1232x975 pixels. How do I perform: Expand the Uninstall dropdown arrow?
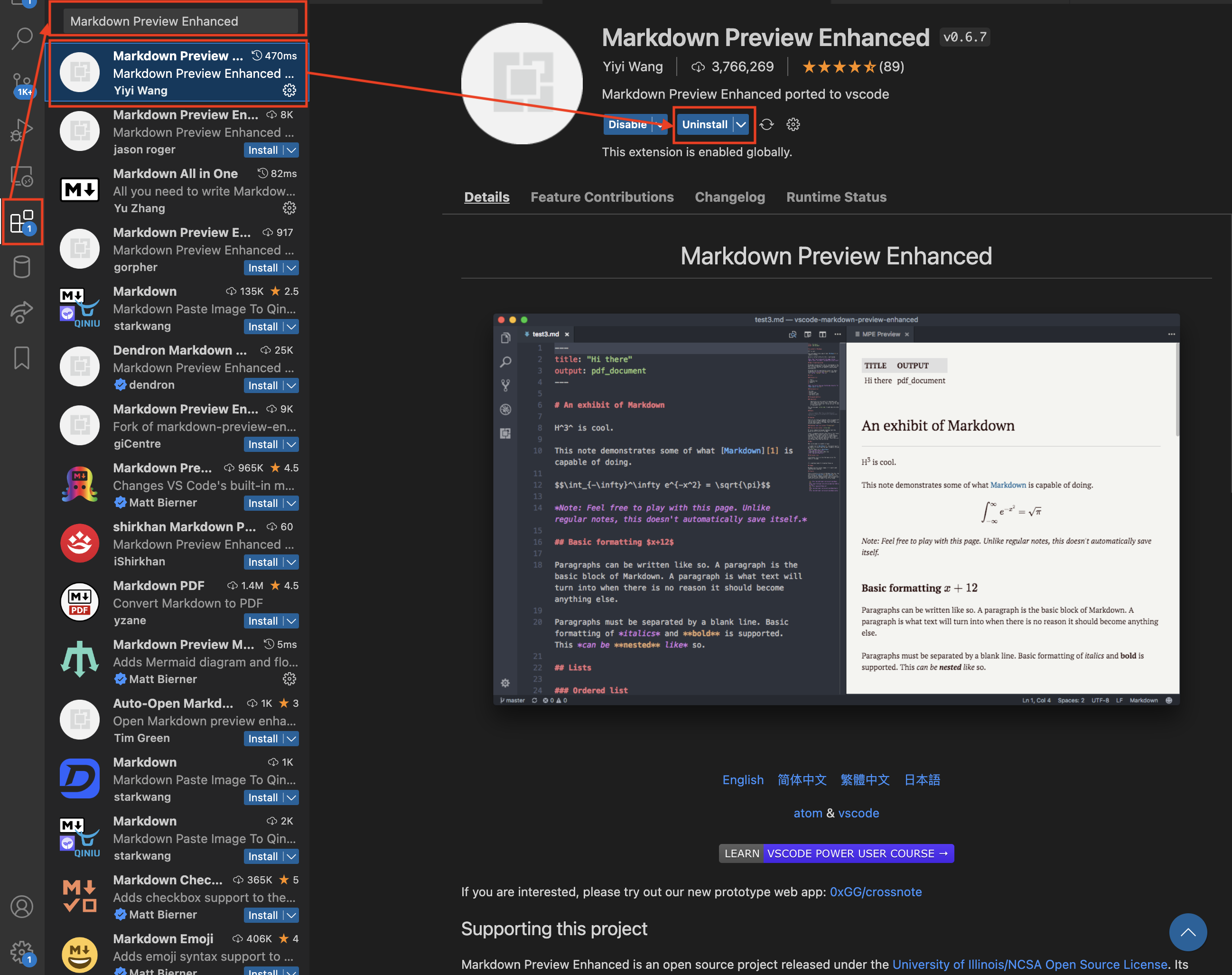pyautogui.click(x=741, y=124)
